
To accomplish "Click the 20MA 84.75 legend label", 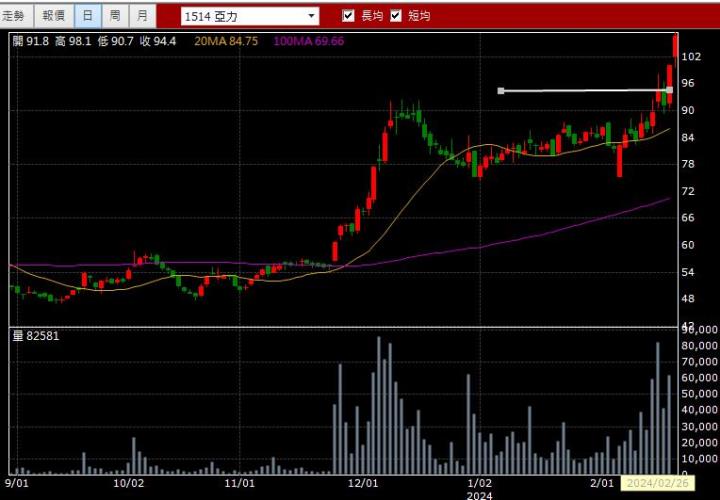I will 226,41.
